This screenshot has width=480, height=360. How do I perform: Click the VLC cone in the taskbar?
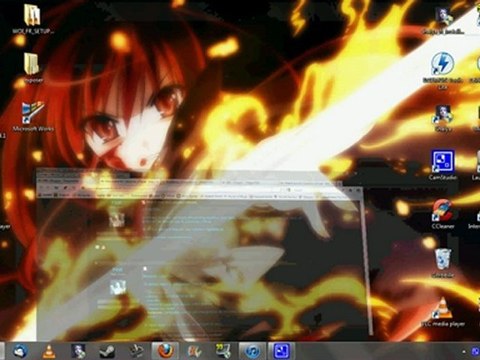tap(49, 351)
